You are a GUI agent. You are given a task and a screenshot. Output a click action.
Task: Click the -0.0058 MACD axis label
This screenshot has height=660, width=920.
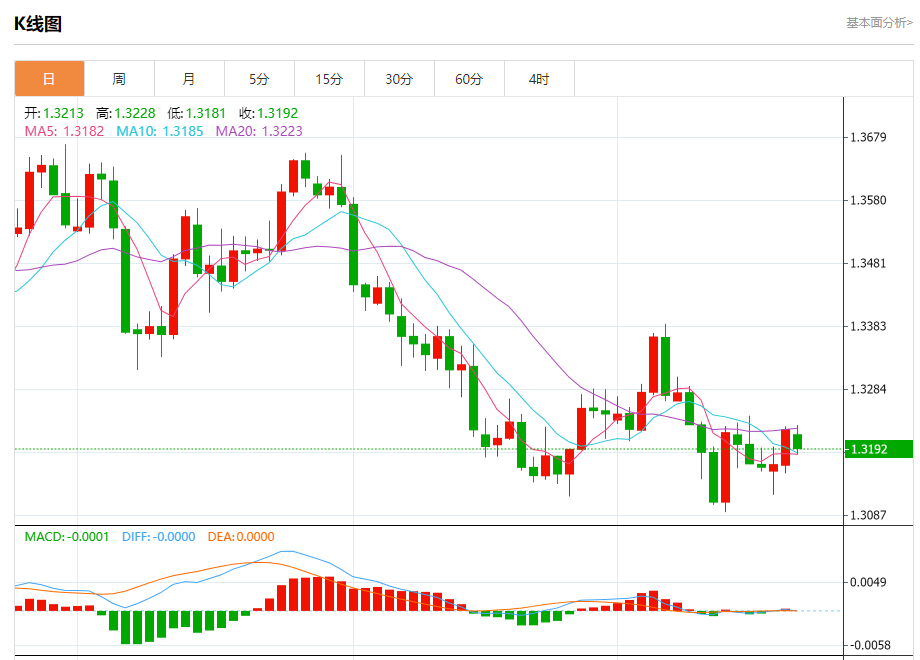[x=871, y=645]
